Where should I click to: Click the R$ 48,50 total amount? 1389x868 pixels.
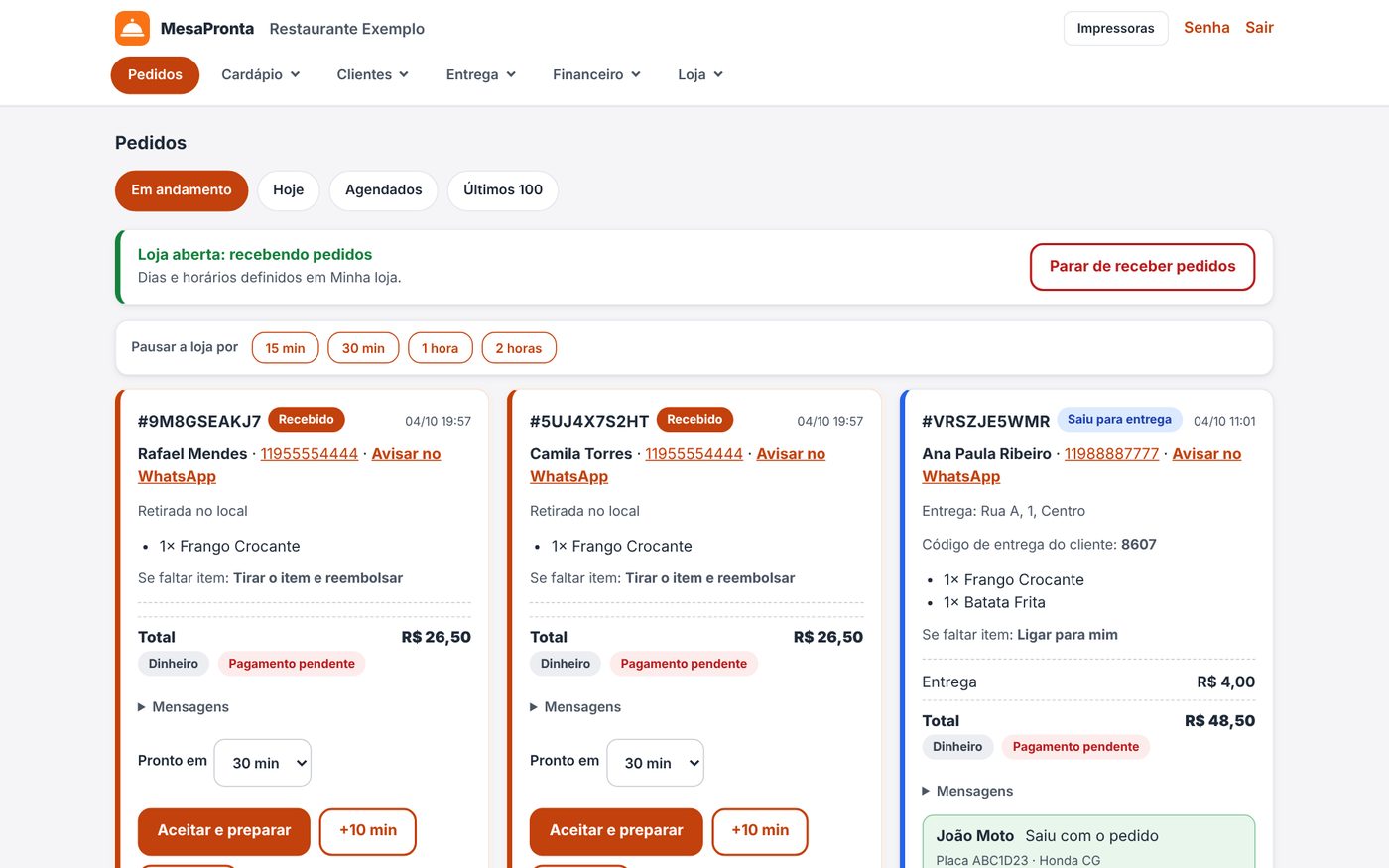tap(1219, 721)
